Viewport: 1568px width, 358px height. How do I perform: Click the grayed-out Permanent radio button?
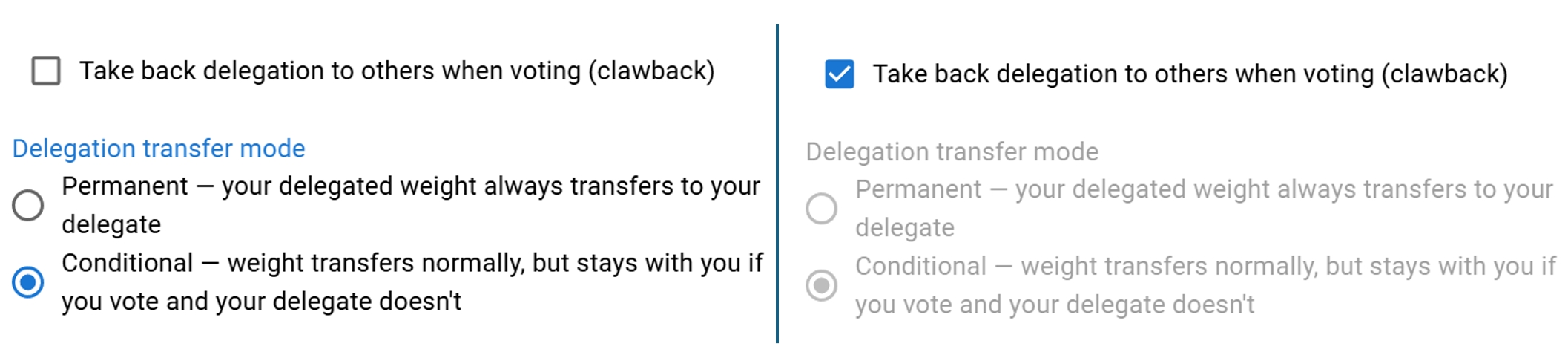point(821,208)
